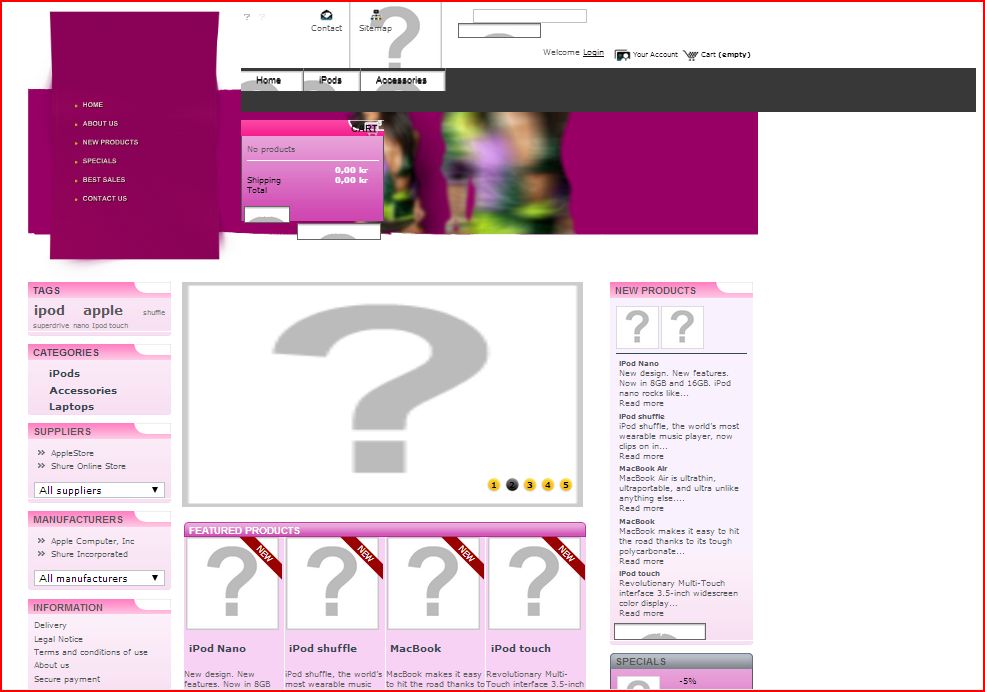Screen dimensions: 985x692
Task: Open Terms and conditions of use
Action: [91, 652]
